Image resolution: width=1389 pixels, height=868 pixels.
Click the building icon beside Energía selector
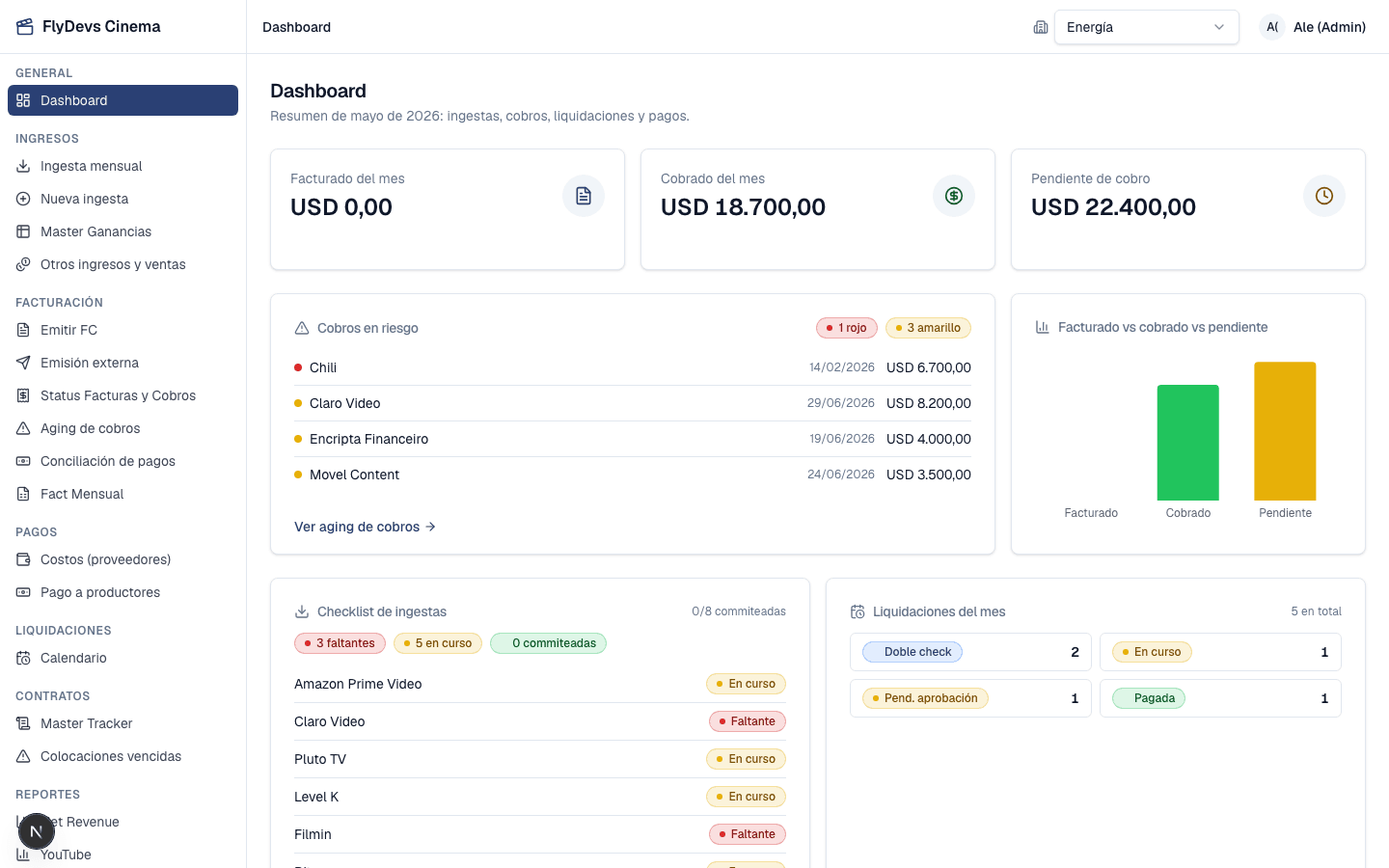(1041, 27)
